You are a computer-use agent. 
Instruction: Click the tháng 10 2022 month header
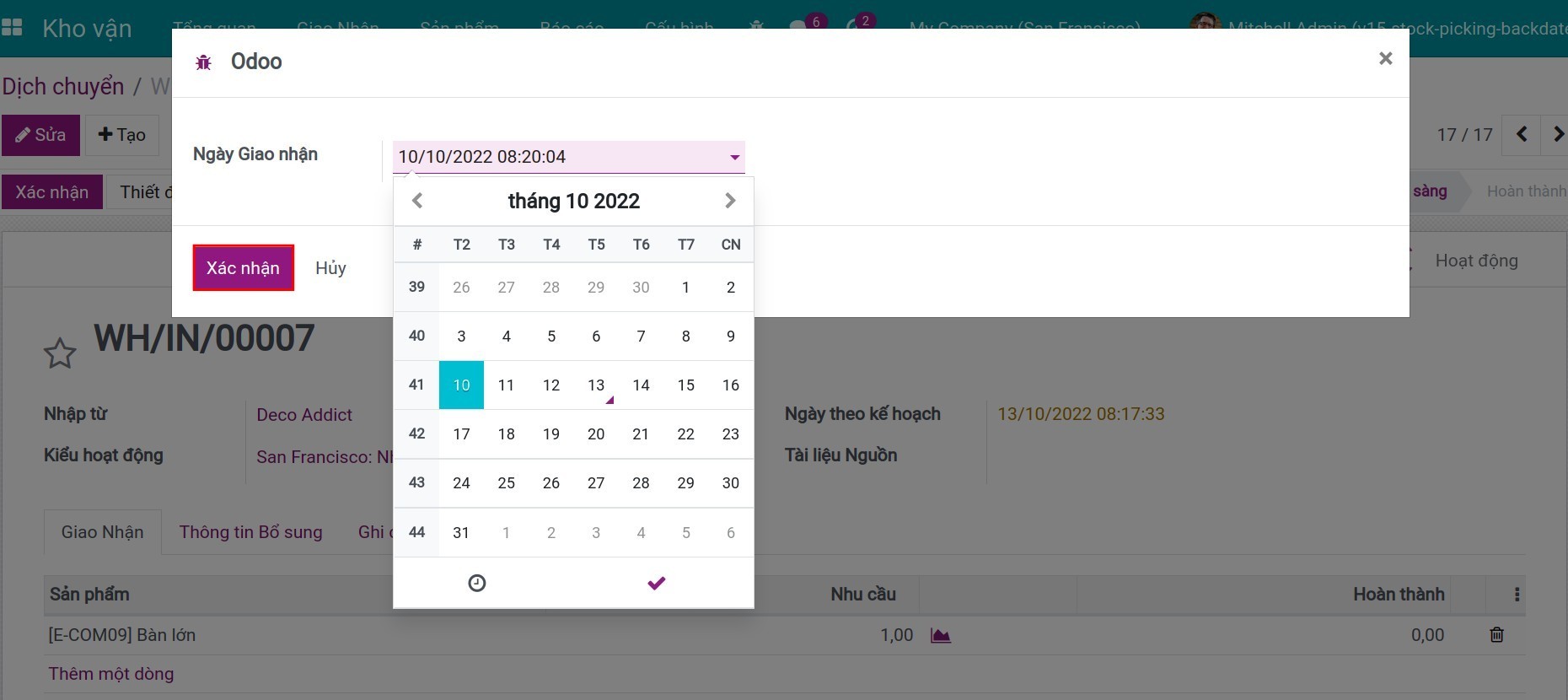573,201
